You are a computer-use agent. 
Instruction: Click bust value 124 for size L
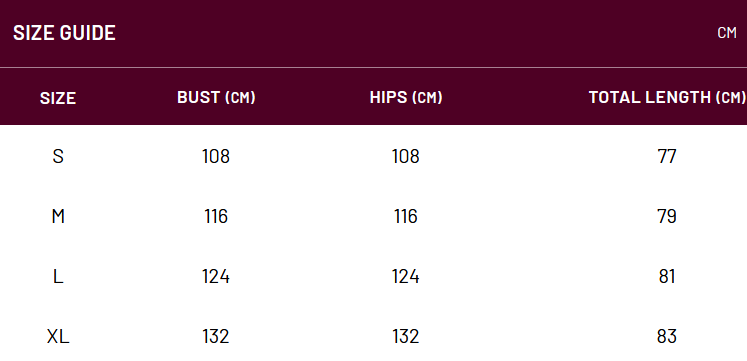[216, 276]
